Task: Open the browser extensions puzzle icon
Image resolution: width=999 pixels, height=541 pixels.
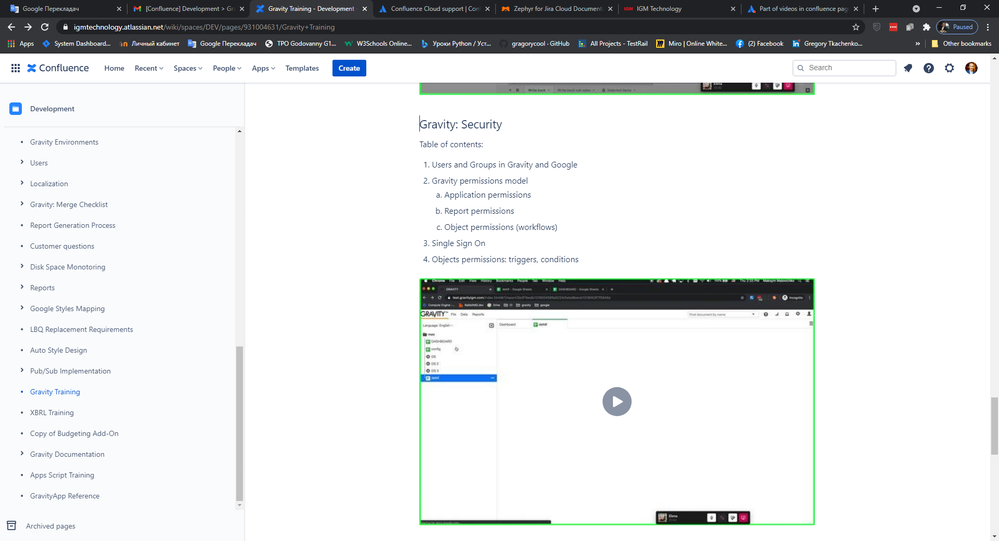Action: 926,27
